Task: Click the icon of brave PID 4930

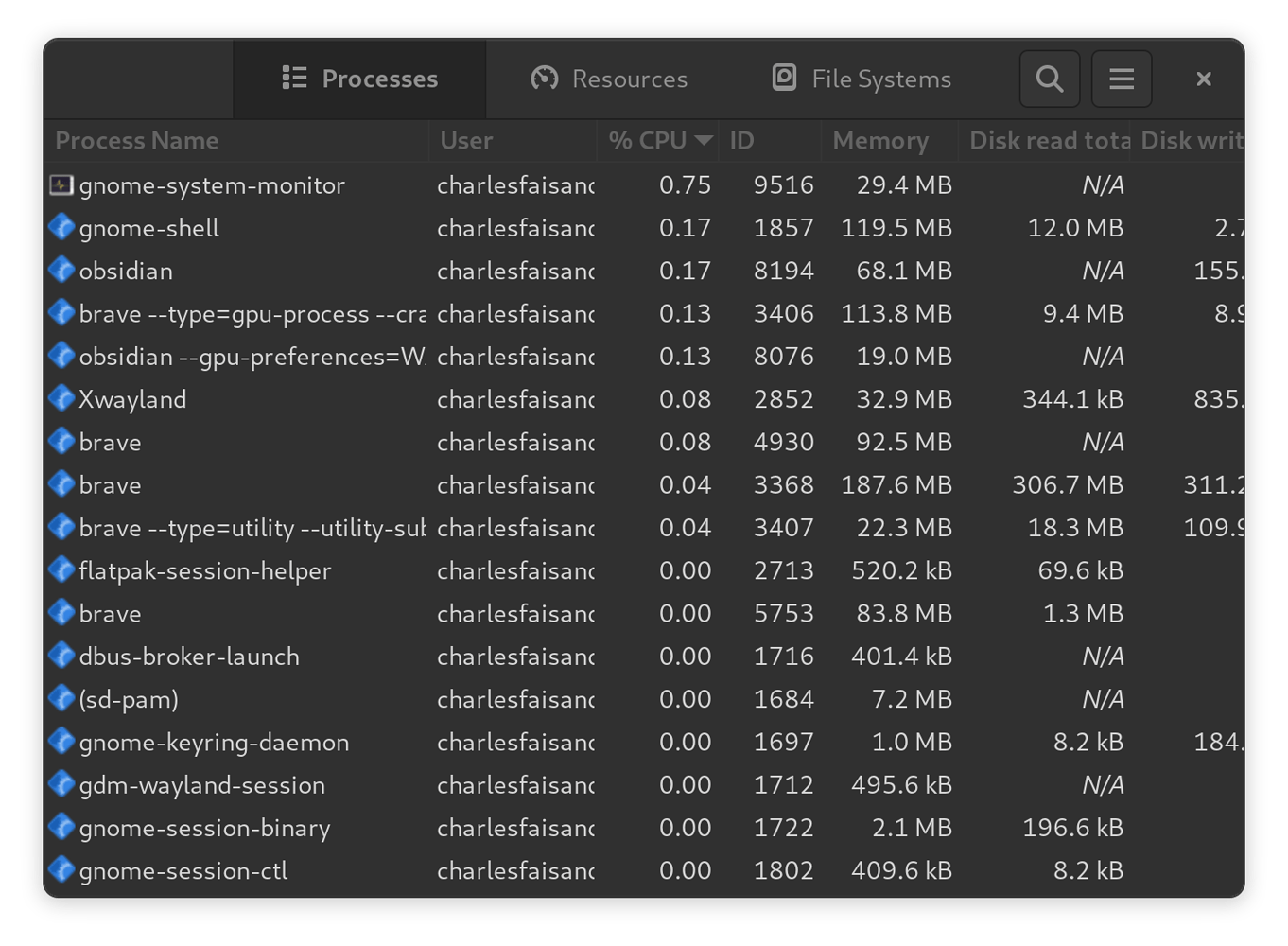Action: click(x=61, y=441)
